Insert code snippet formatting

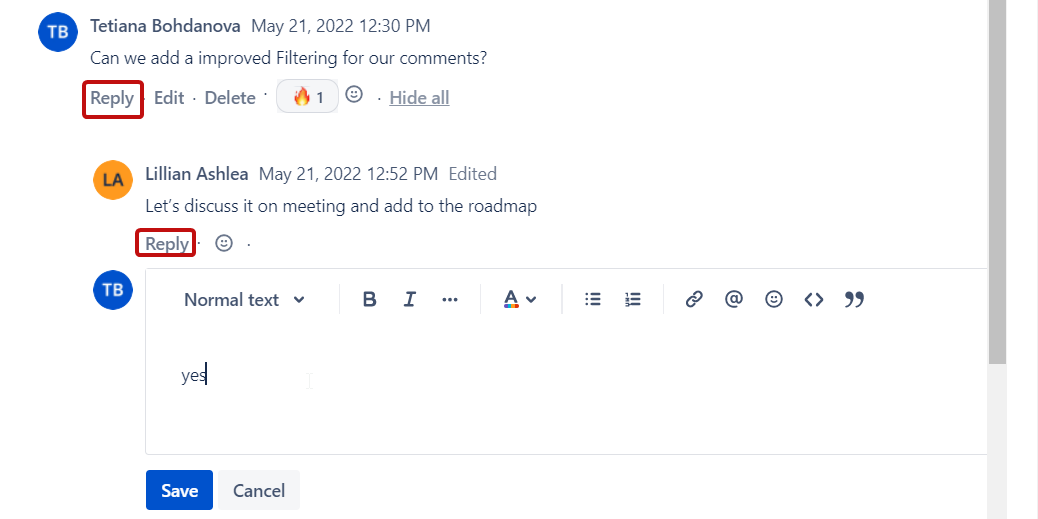[814, 299]
